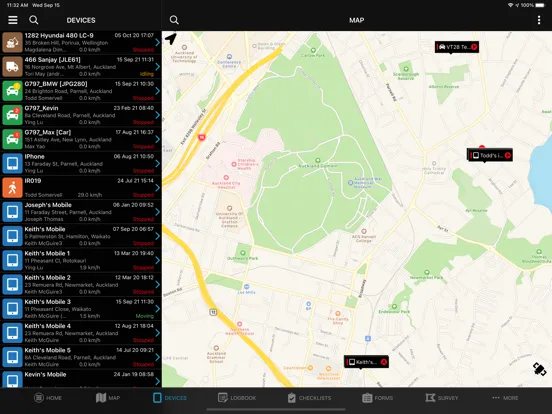552x414 pixels.
Task: Tap the car icon for G797_Kevin
Action: click(12, 115)
